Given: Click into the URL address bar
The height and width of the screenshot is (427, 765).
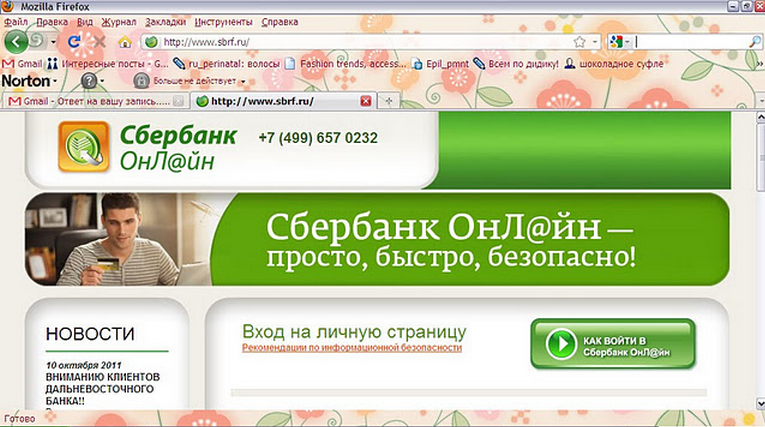Looking at the screenshot, I should (x=360, y=42).
